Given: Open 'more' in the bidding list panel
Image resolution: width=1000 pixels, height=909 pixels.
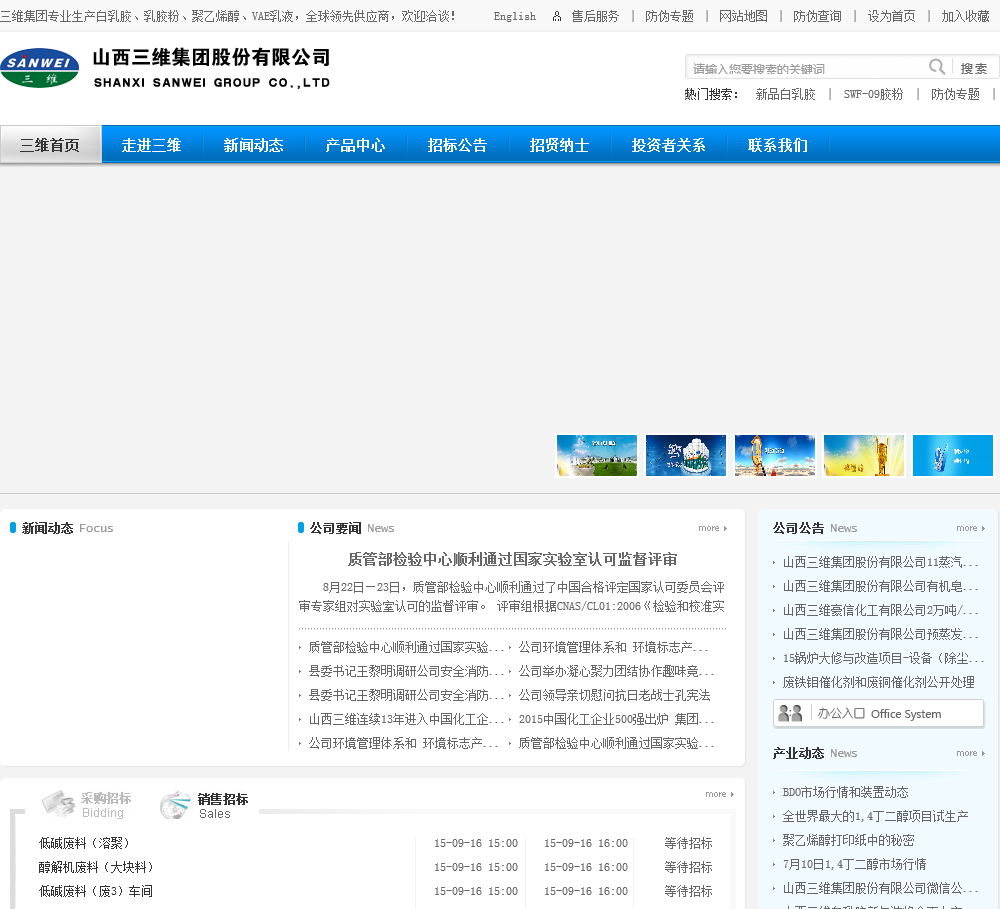Looking at the screenshot, I should (x=719, y=794).
